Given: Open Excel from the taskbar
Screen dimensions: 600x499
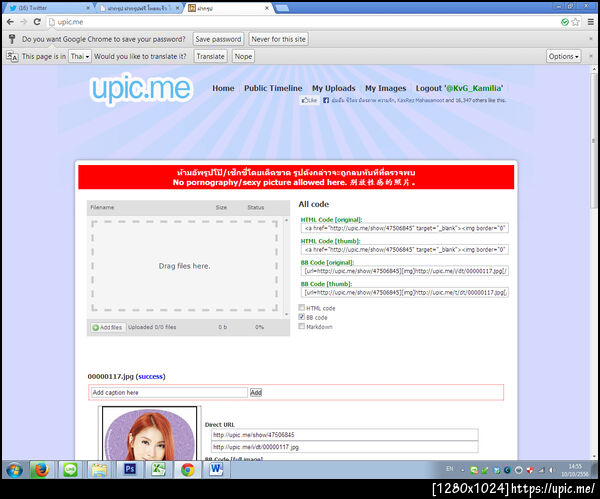Looking at the screenshot, I should pos(158,470).
